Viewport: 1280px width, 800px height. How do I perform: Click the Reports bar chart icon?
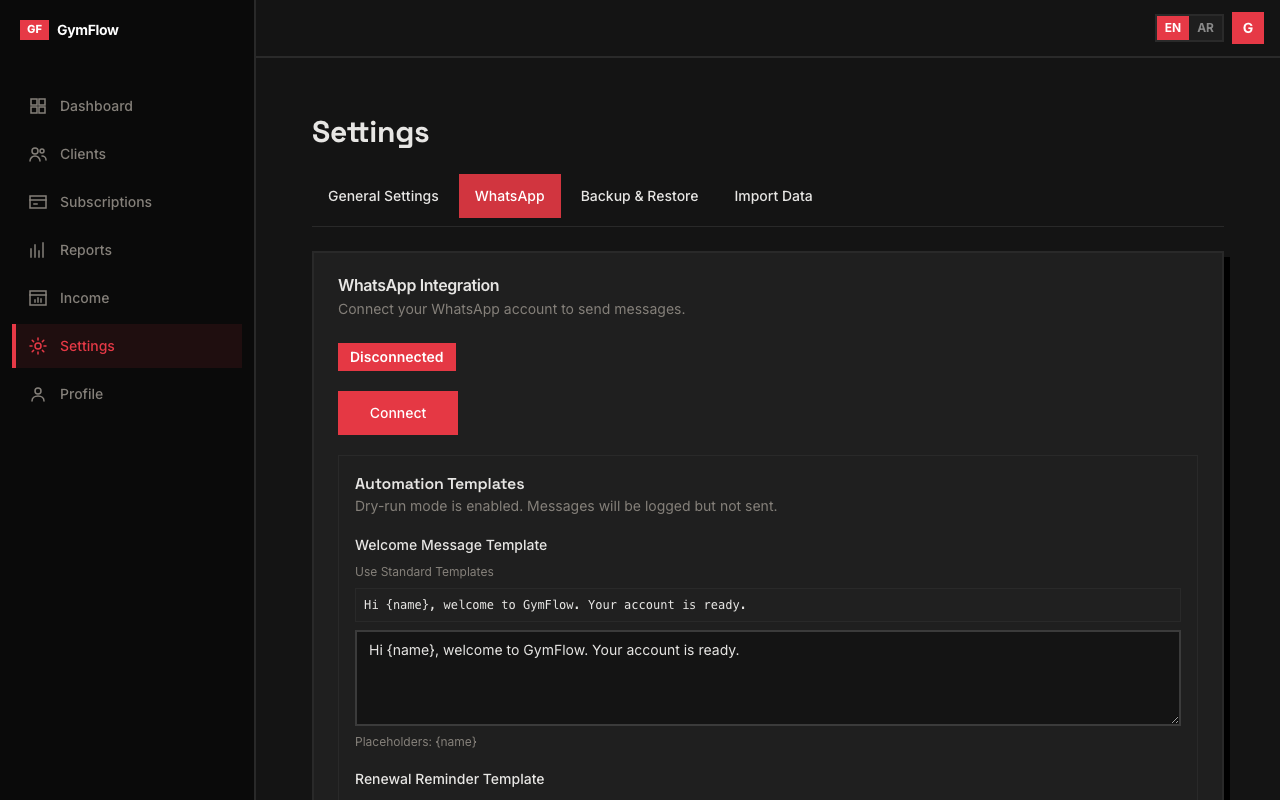point(38,250)
